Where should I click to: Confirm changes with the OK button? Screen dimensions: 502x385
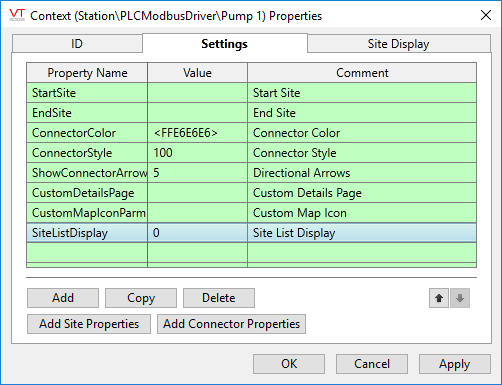pyautogui.click(x=289, y=364)
